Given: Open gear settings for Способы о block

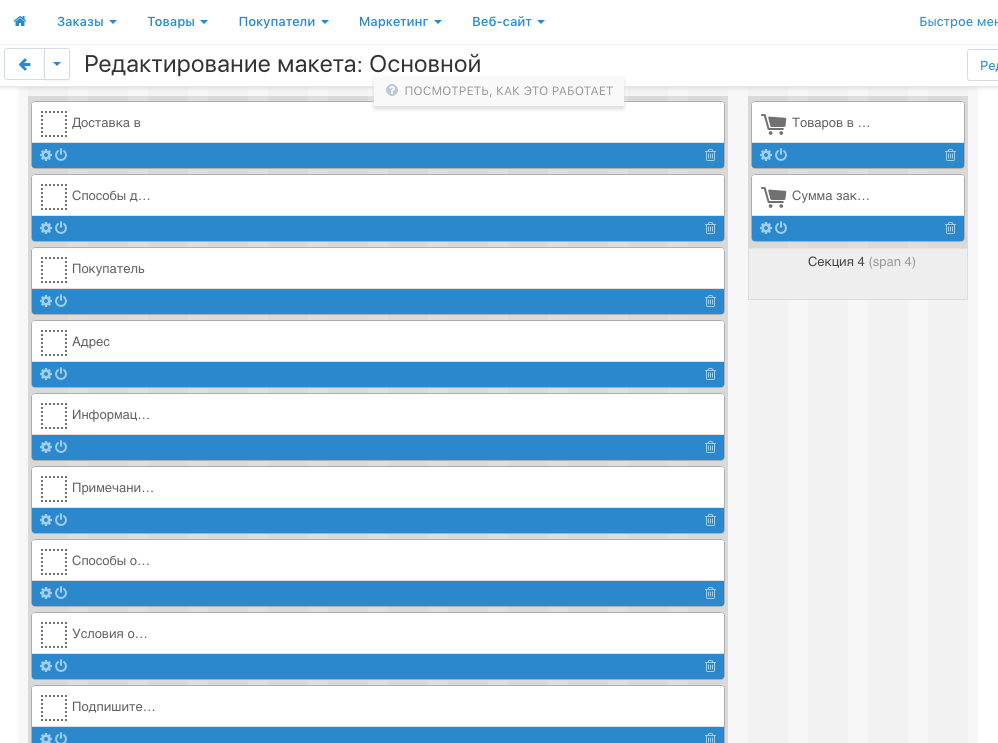Looking at the screenshot, I should point(46,593).
